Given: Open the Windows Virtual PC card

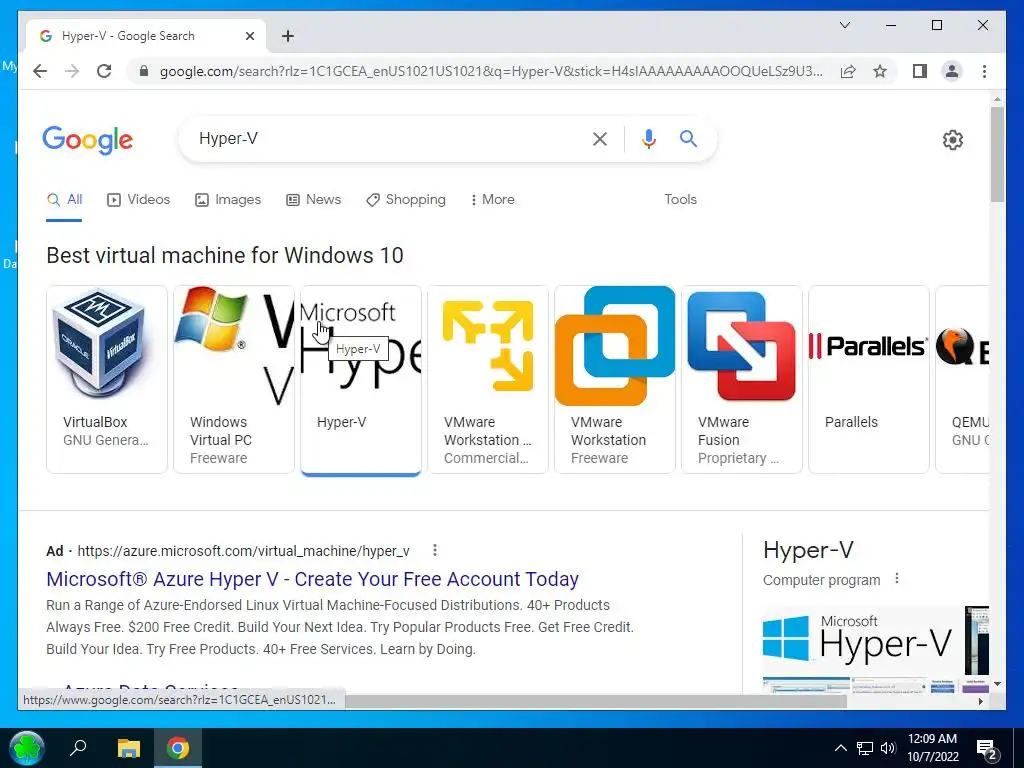Looking at the screenshot, I should tap(234, 379).
